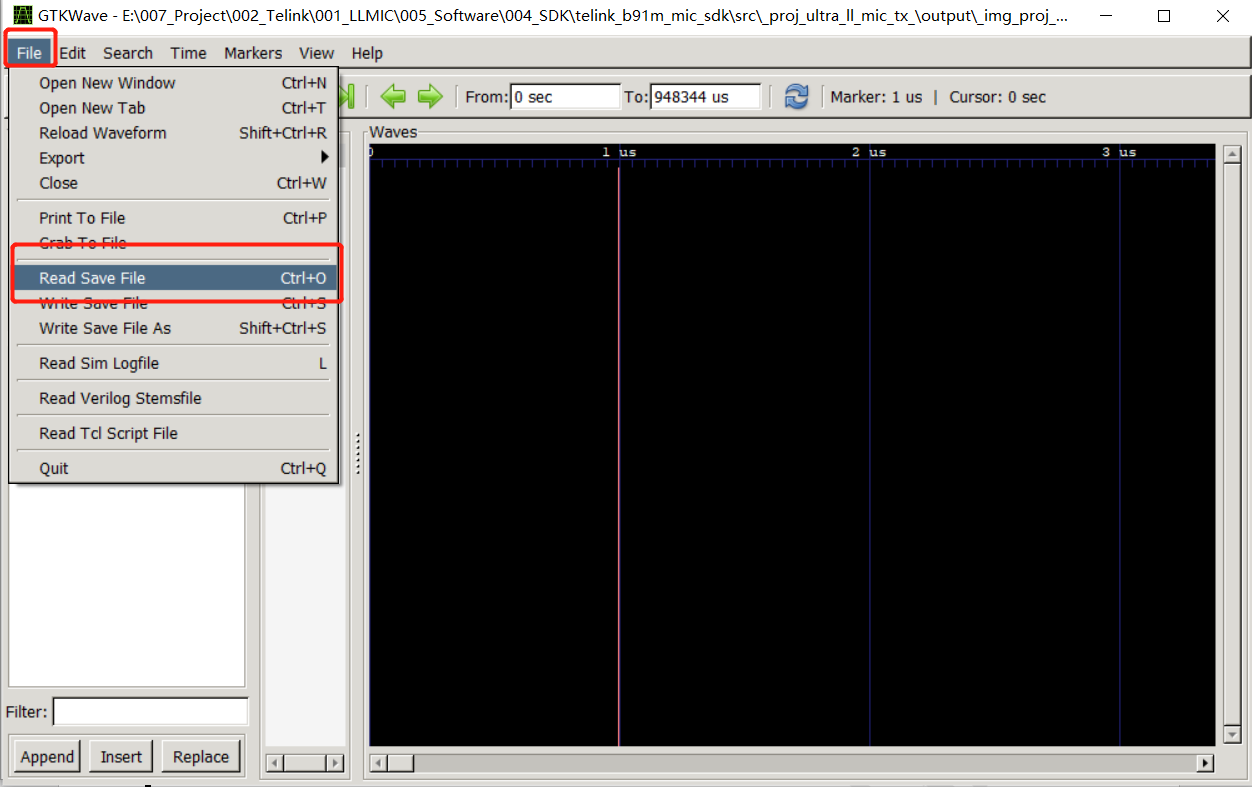Open the Markers menu
The image size is (1252, 787).
click(252, 53)
